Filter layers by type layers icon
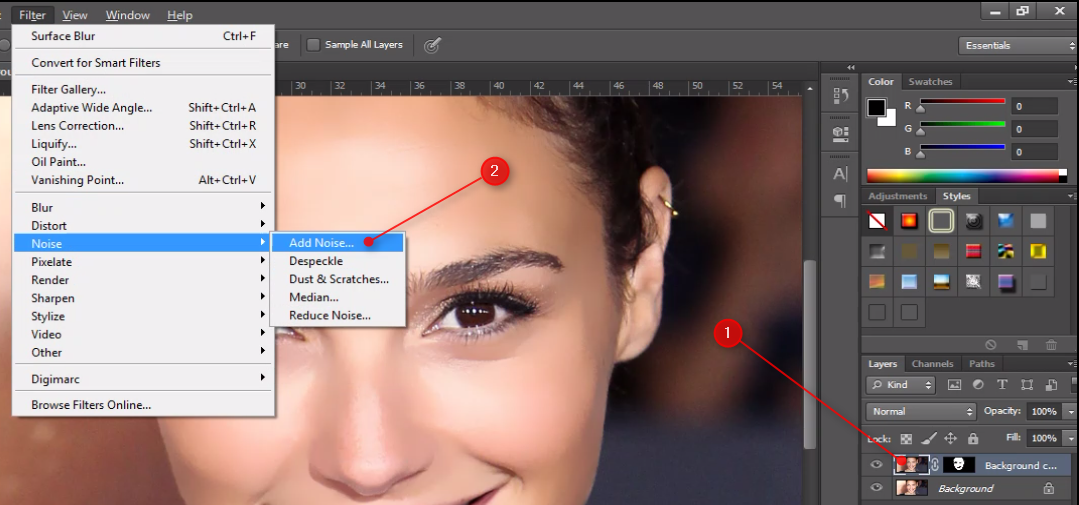Image resolution: width=1079 pixels, height=505 pixels. tap(1002, 385)
